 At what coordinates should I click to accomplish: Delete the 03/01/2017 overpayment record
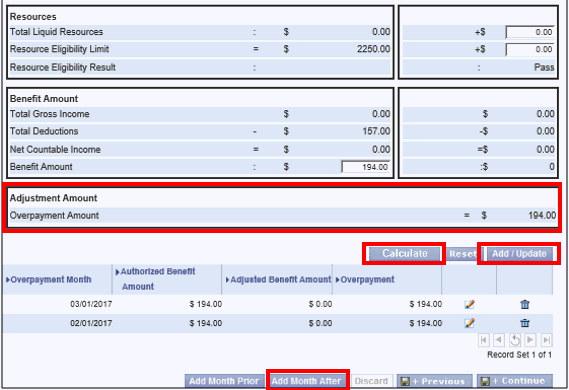coord(525,304)
